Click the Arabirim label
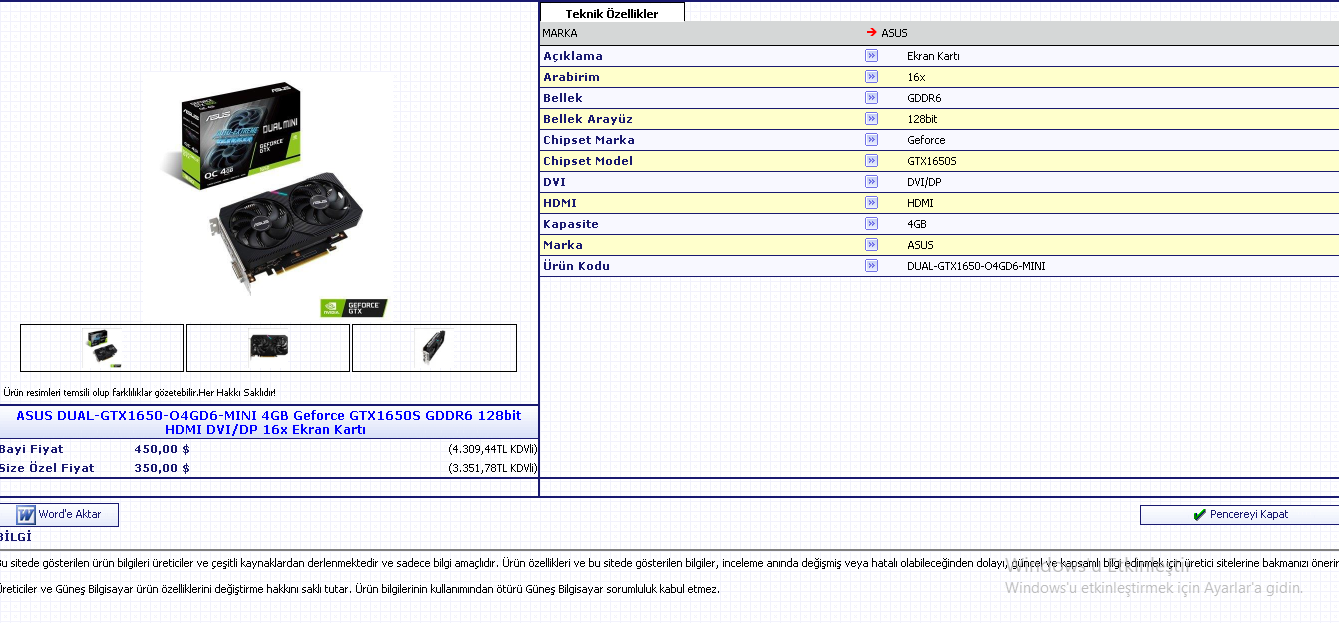Image resolution: width=1339 pixels, height=623 pixels. pos(571,77)
